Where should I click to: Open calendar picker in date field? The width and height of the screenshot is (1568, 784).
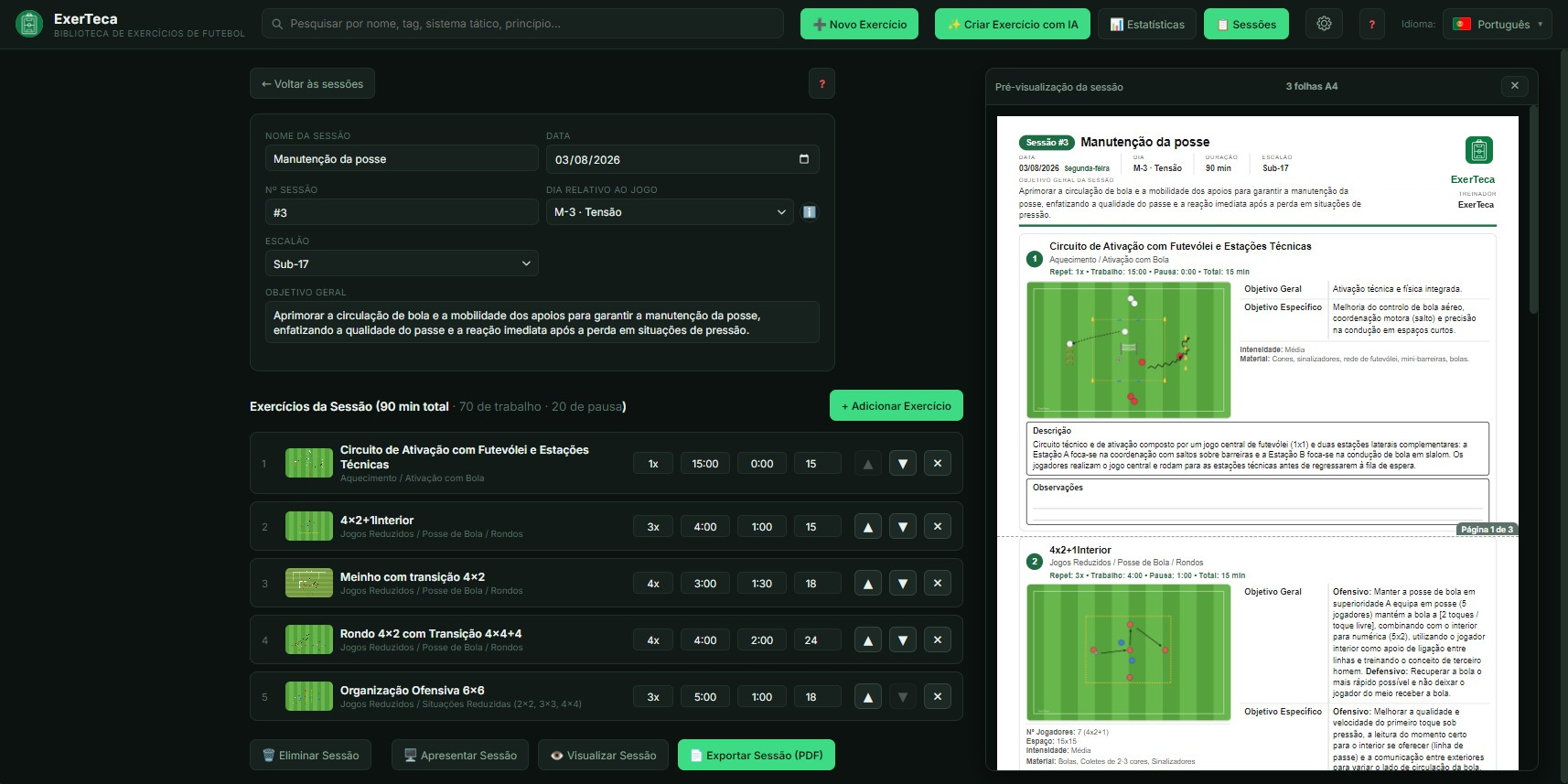(x=803, y=159)
